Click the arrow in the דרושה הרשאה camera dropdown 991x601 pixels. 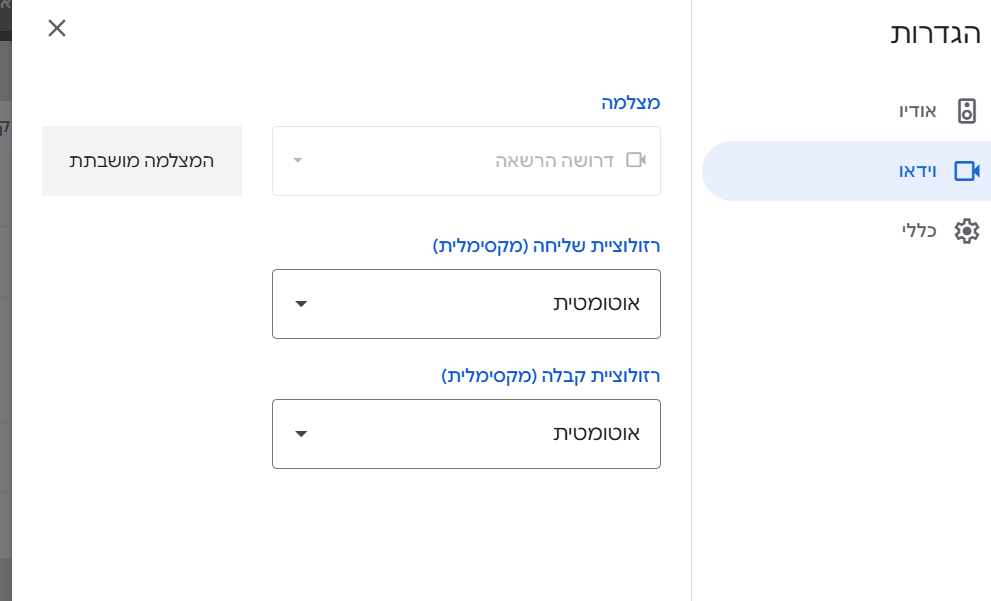pos(297,160)
